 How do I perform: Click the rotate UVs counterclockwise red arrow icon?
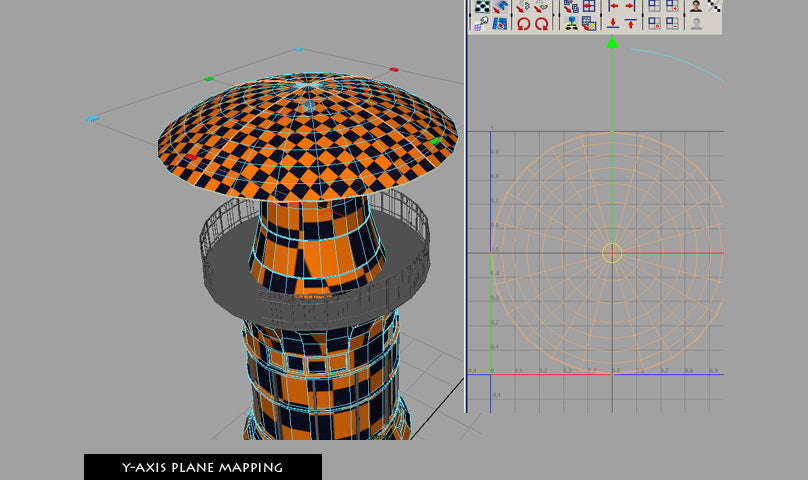(522, 23)
